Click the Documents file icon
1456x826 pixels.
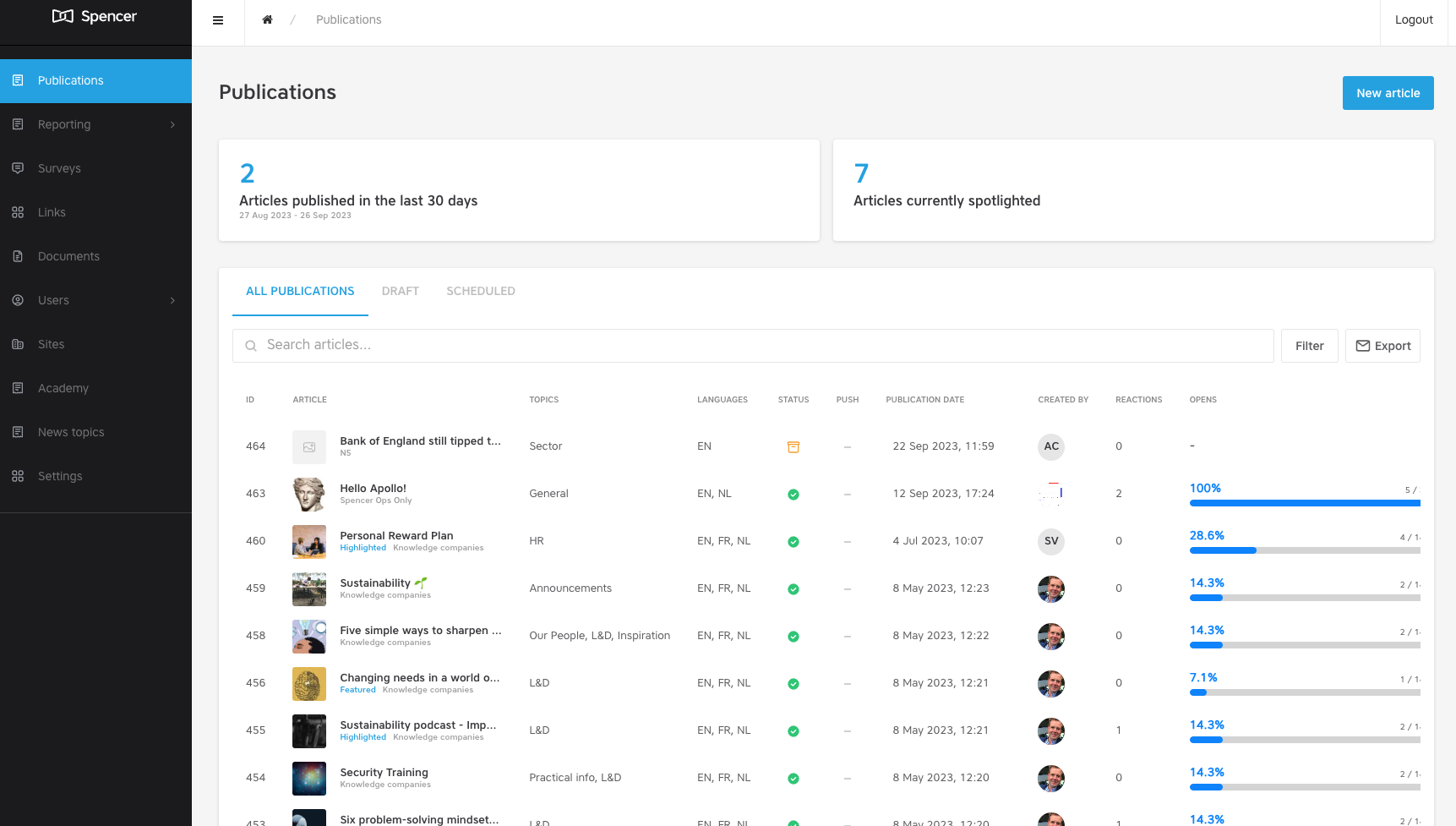coord(18,256)
